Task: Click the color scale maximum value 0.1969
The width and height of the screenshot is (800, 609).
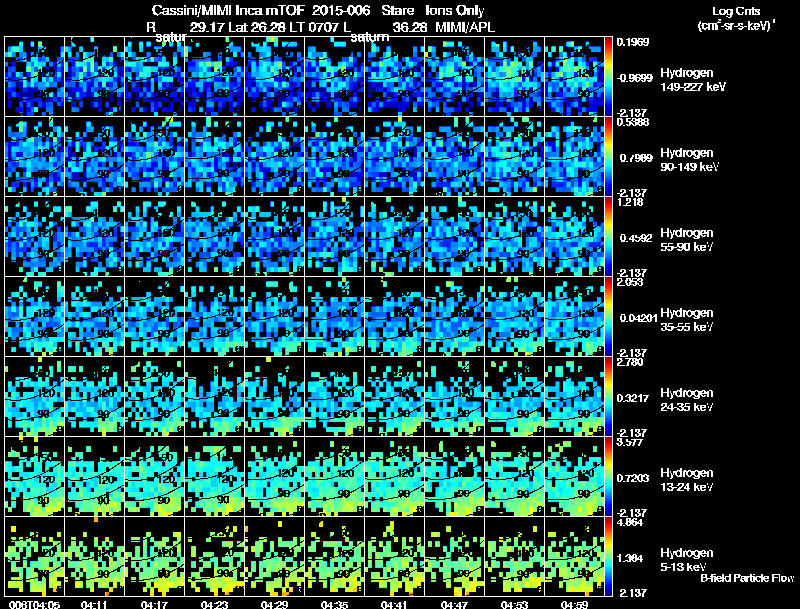Action: pyautogui.click(x=633, y=42)
